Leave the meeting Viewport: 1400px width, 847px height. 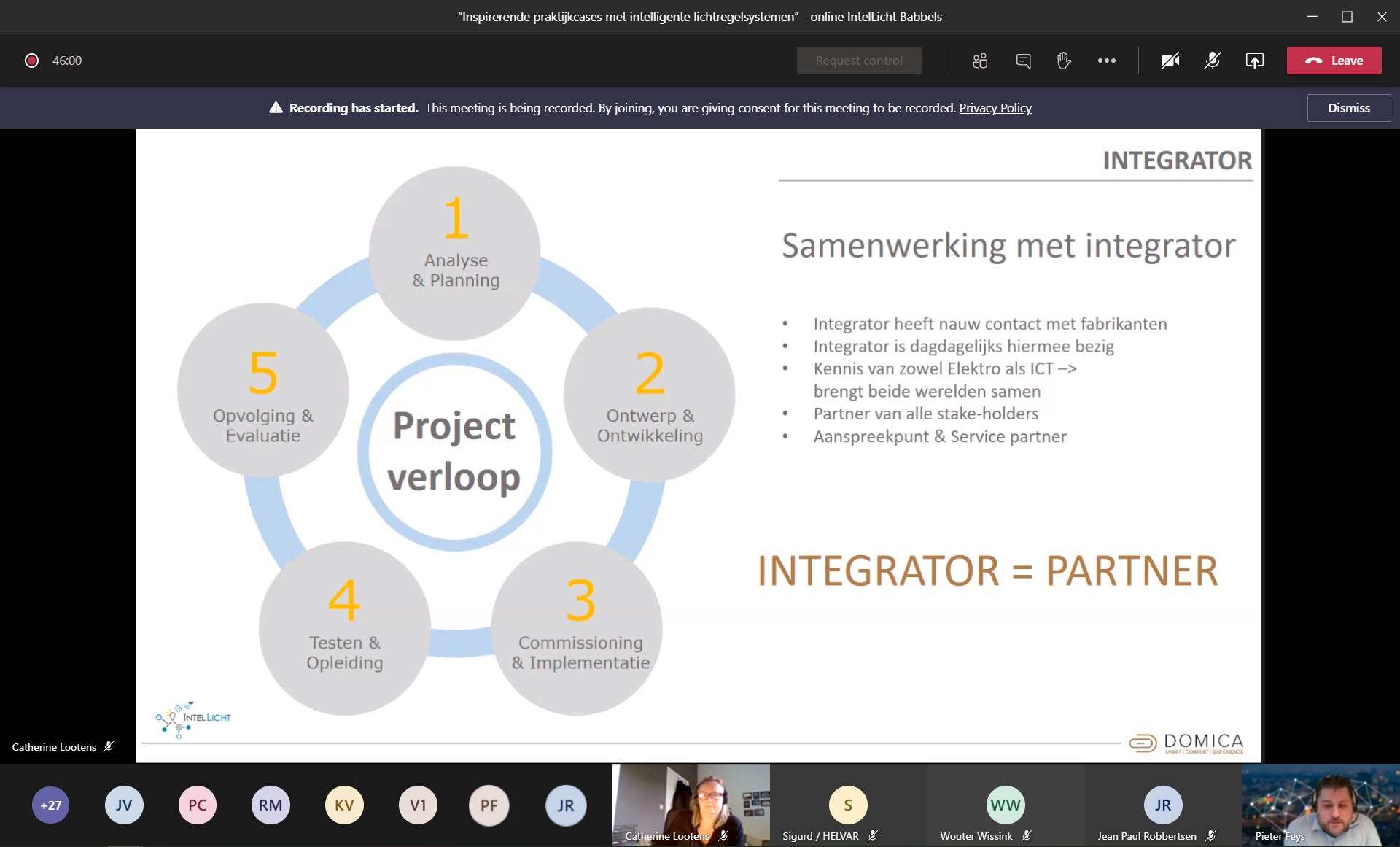(x=1334, y=61)
